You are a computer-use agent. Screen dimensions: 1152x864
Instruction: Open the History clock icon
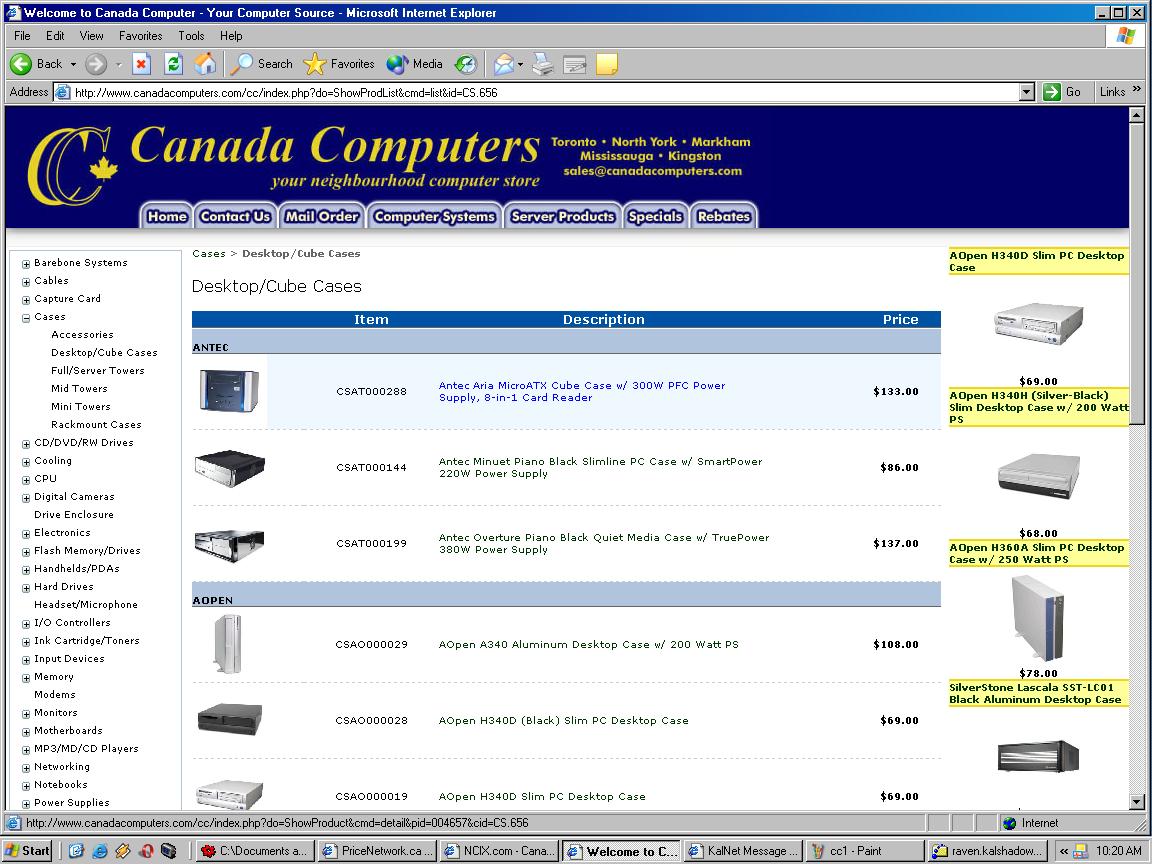[466, 64]
